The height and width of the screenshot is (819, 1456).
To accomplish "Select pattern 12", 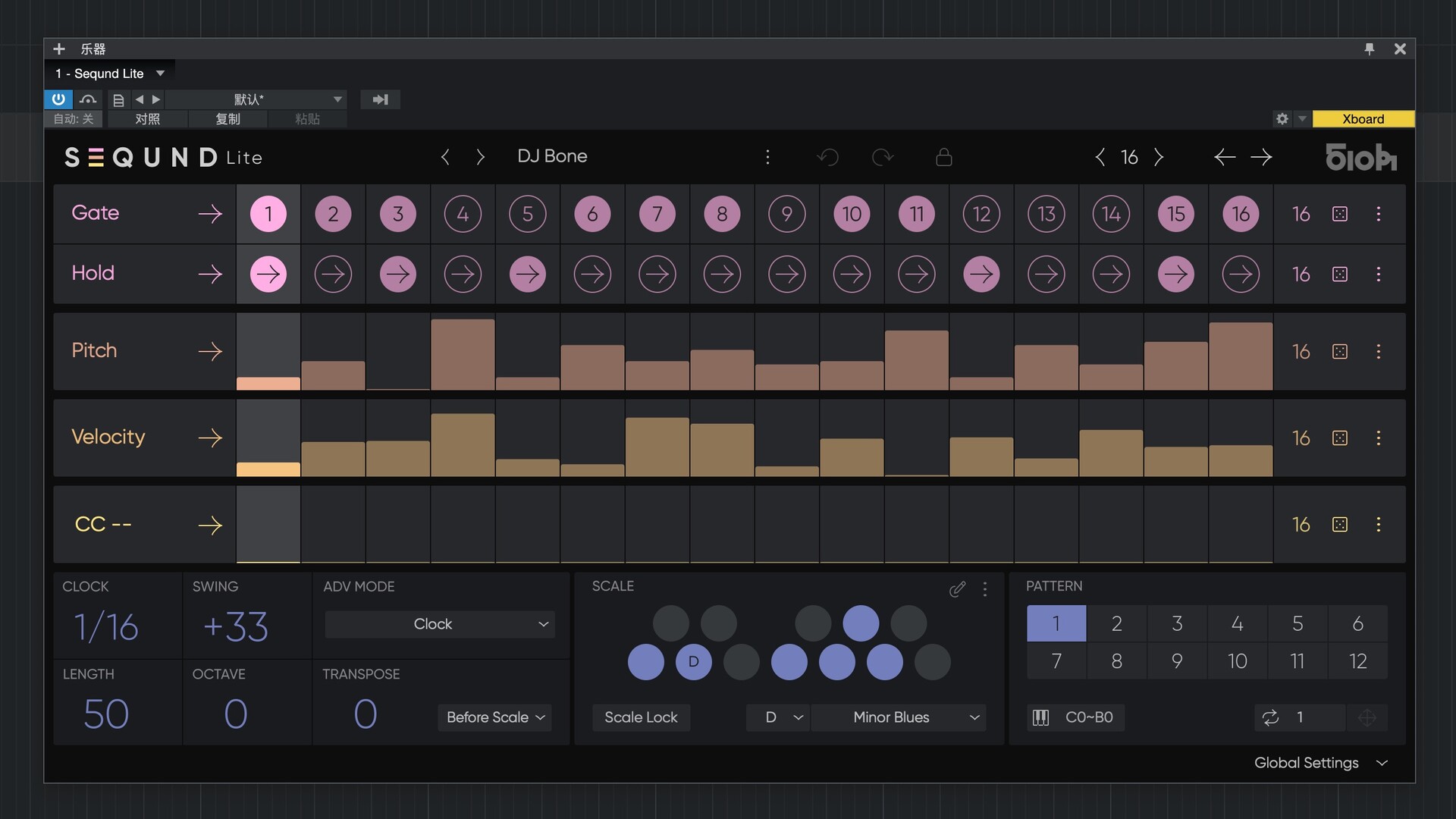I will (x=1357, y=661).
